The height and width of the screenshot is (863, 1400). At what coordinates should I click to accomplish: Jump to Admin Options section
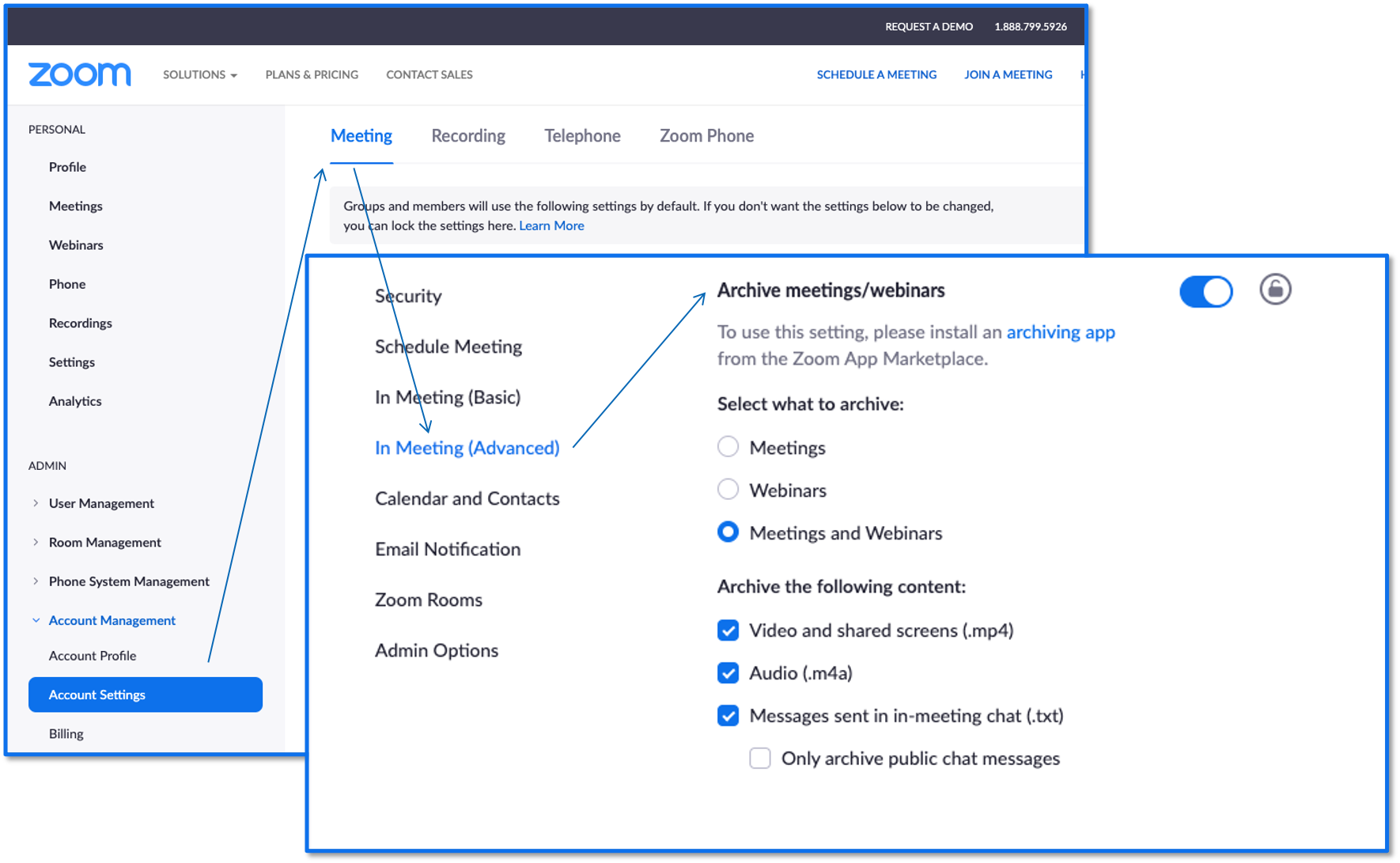(x=437, y=650)
